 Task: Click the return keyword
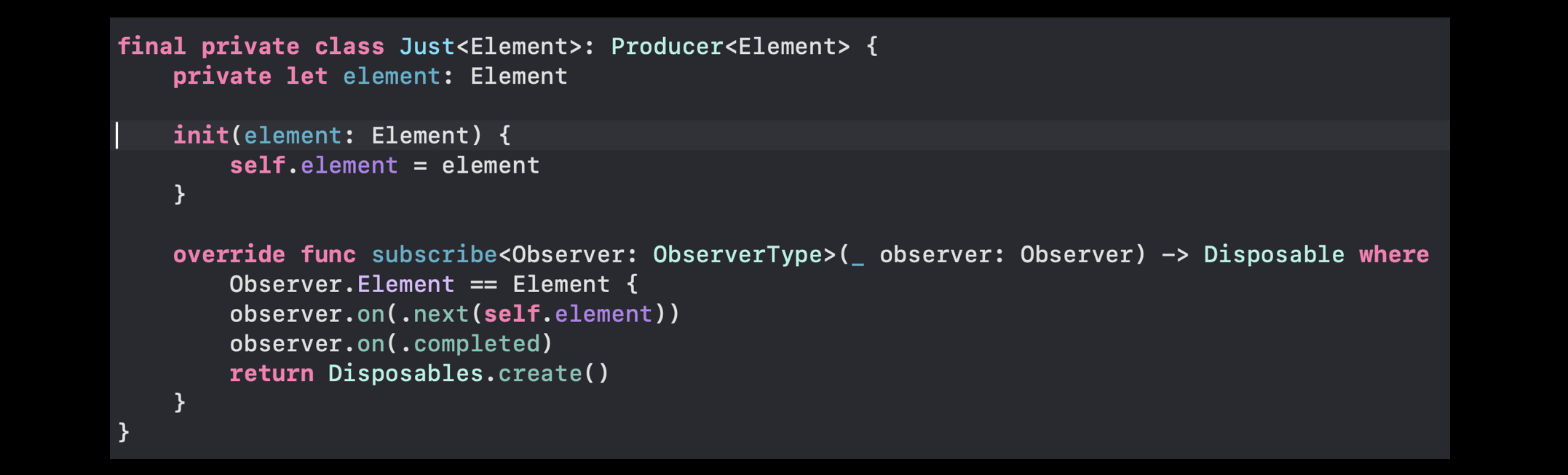point(272,373)
